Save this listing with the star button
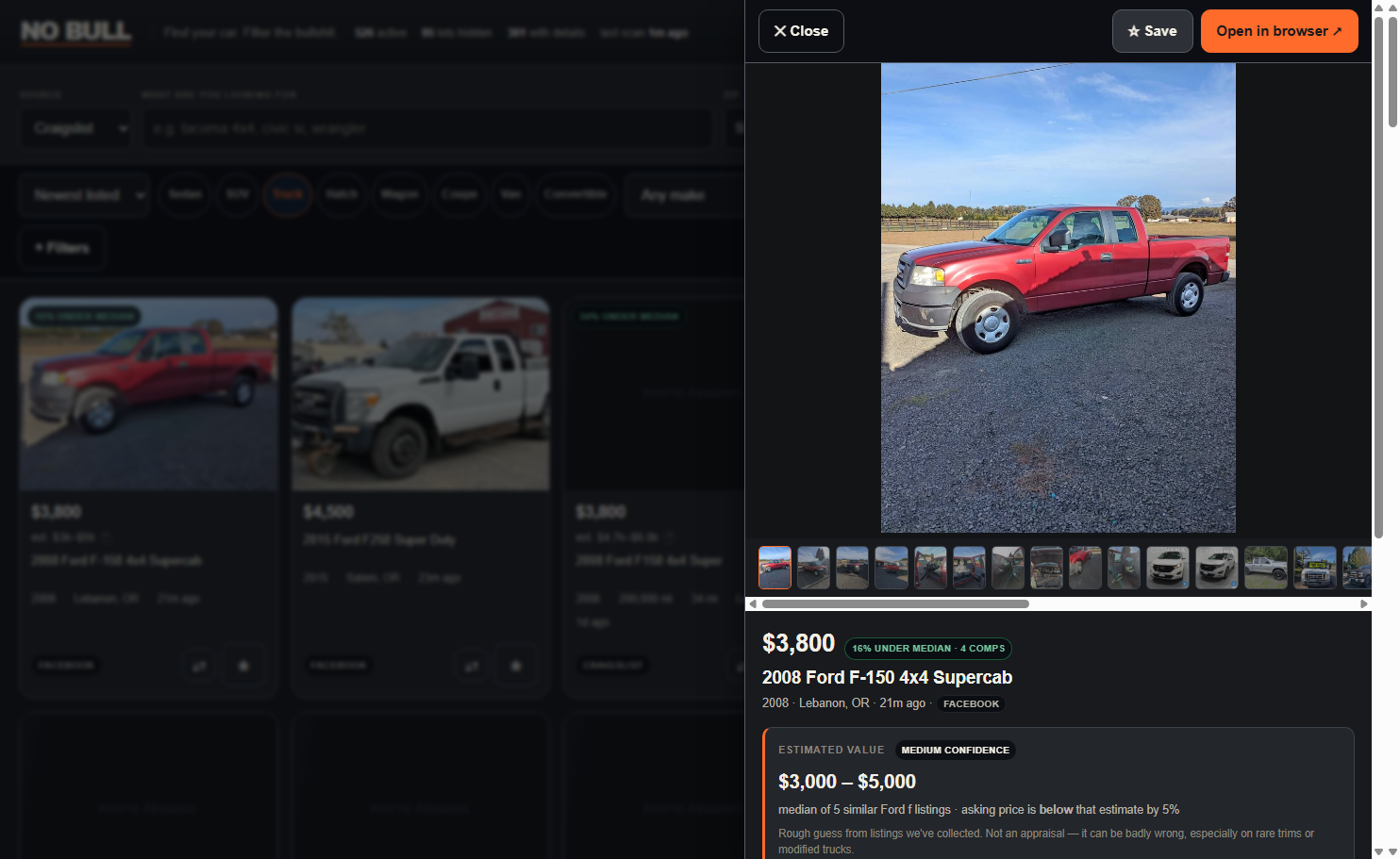1400x859 pixels. 1152,31
